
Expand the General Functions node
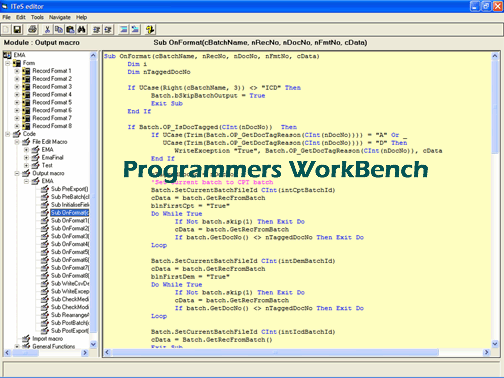pyautogui.click(x=17, y=347)
